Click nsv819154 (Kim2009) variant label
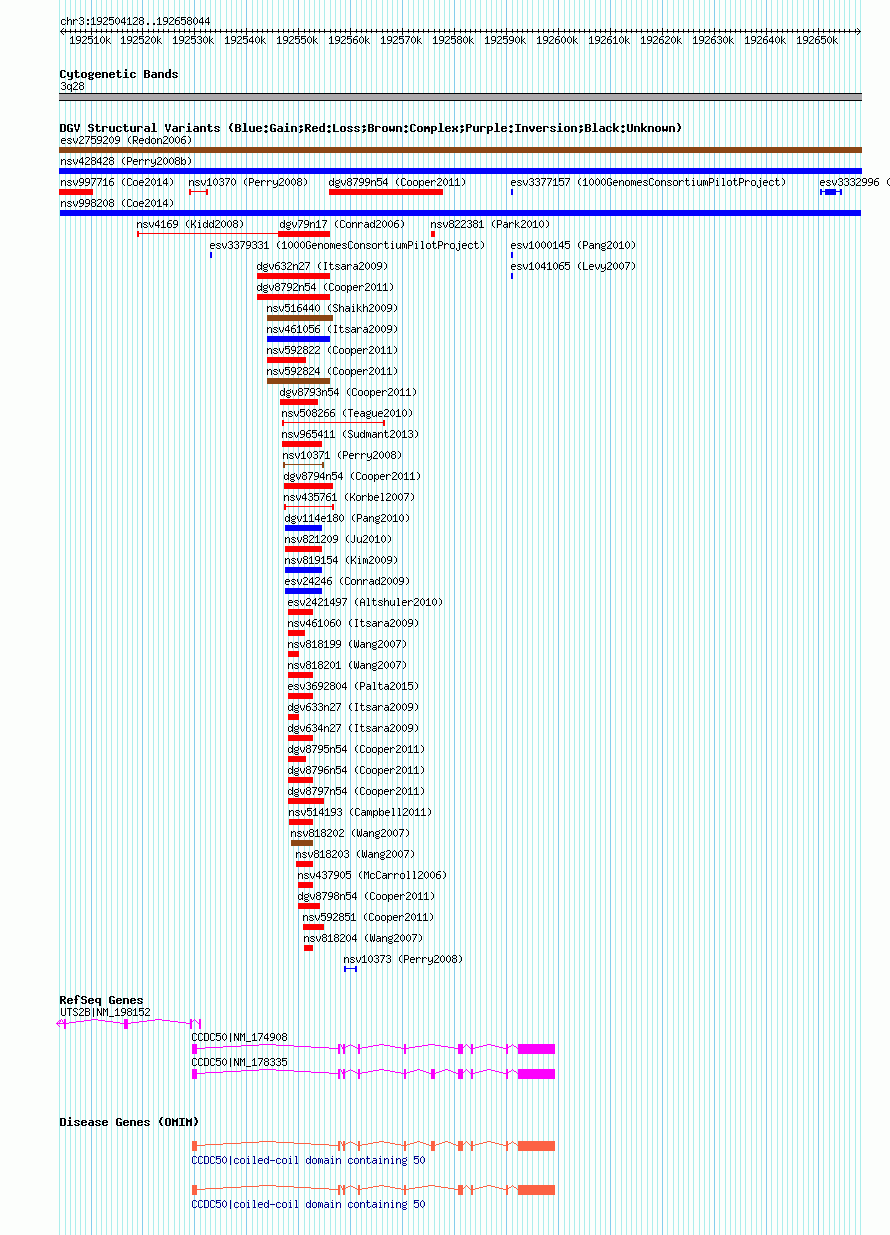This screenshot has width=890, height=1235. point(341,560)
